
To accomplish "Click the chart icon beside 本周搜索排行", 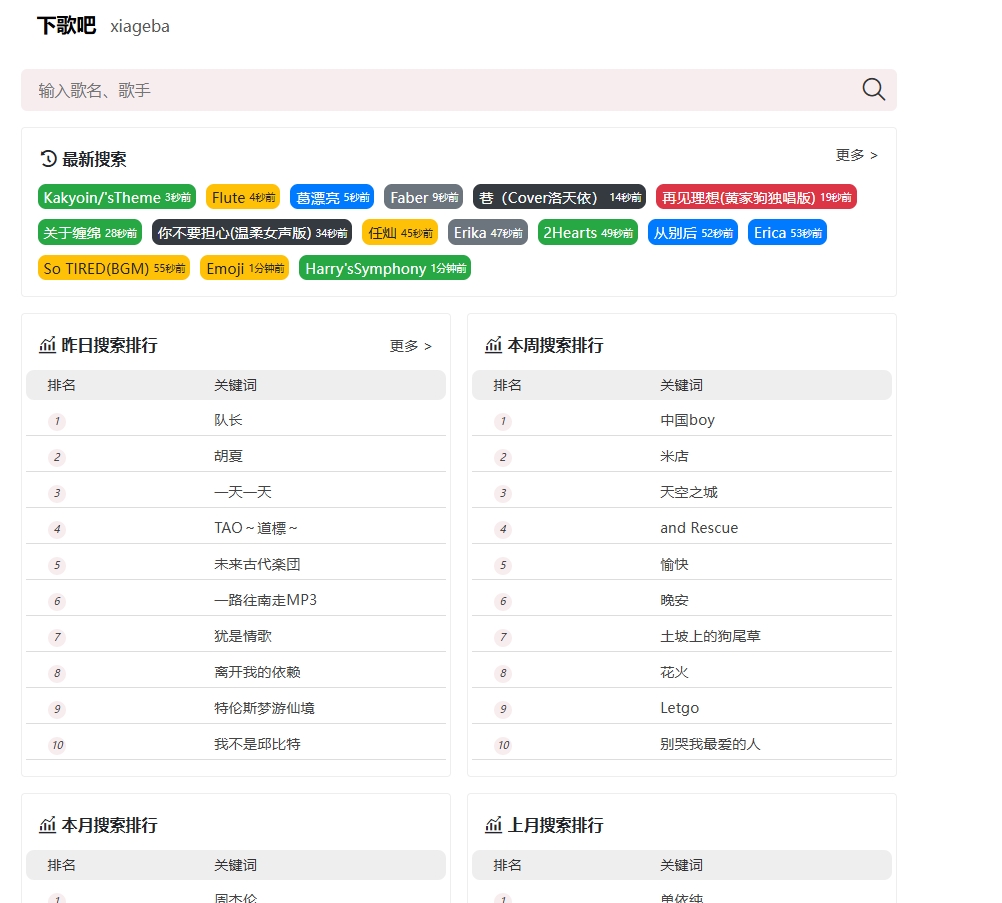I will pyautogui.click(x=494, y=345).
